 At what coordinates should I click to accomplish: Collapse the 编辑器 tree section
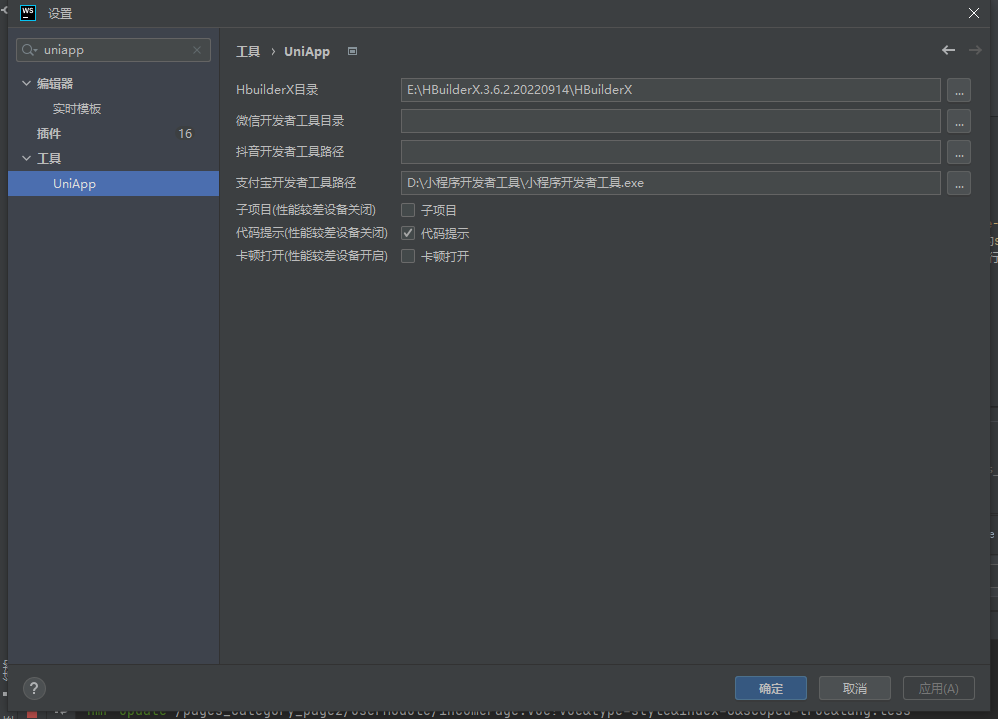point(26,84)
